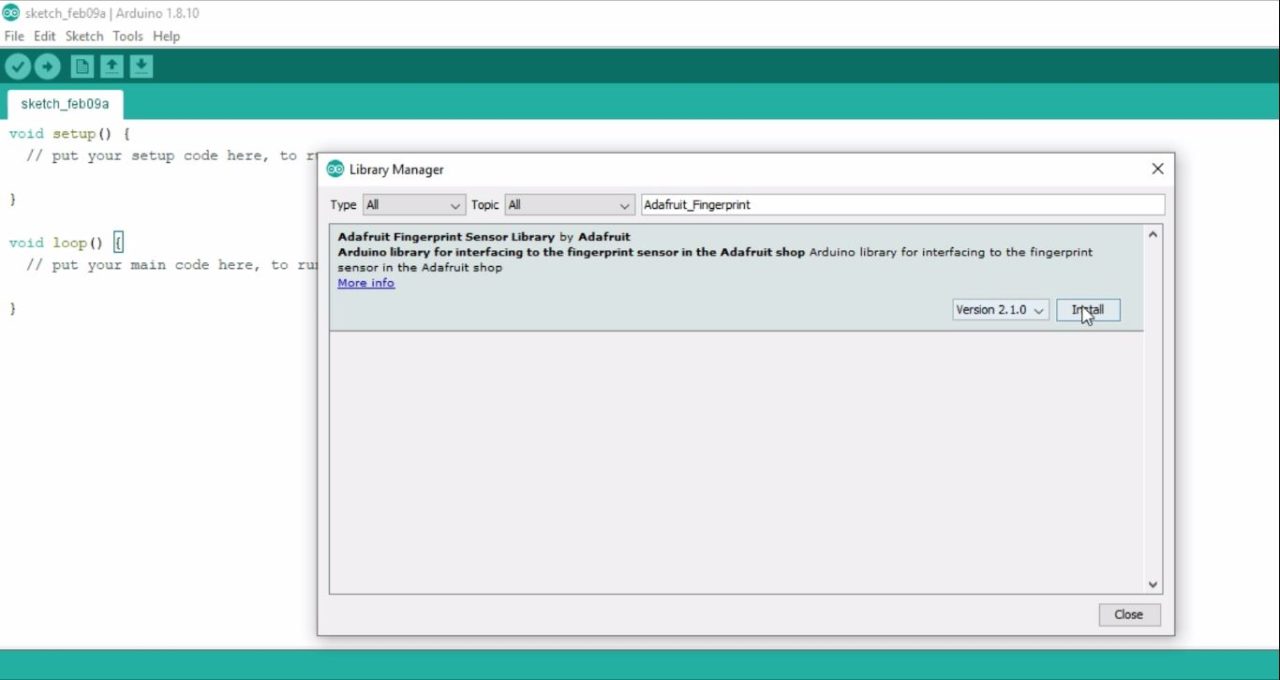Viewport: 1280px width, 680px height.
Task: Click the library list scroll down arrow
Action: [1153, 585]
